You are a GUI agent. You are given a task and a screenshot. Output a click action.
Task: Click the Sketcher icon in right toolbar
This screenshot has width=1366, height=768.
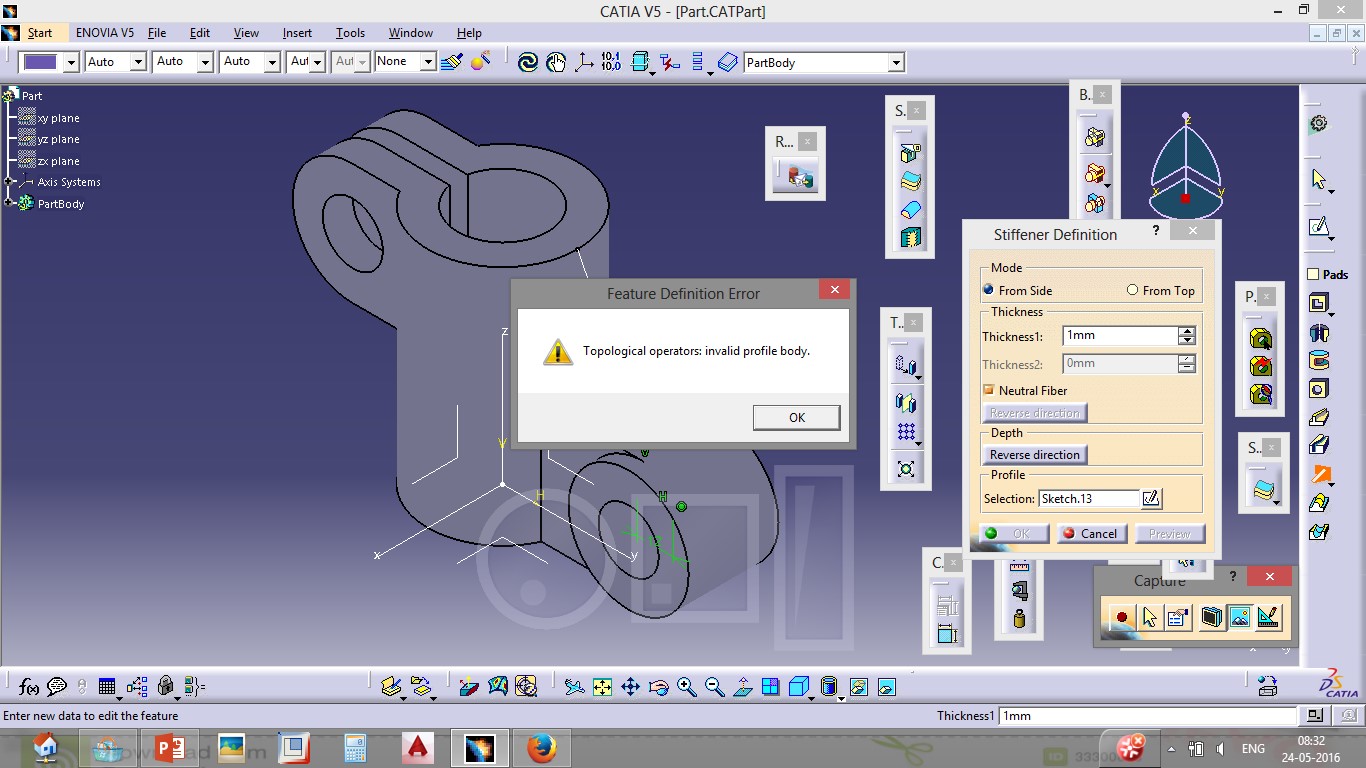pos(1319,228)
